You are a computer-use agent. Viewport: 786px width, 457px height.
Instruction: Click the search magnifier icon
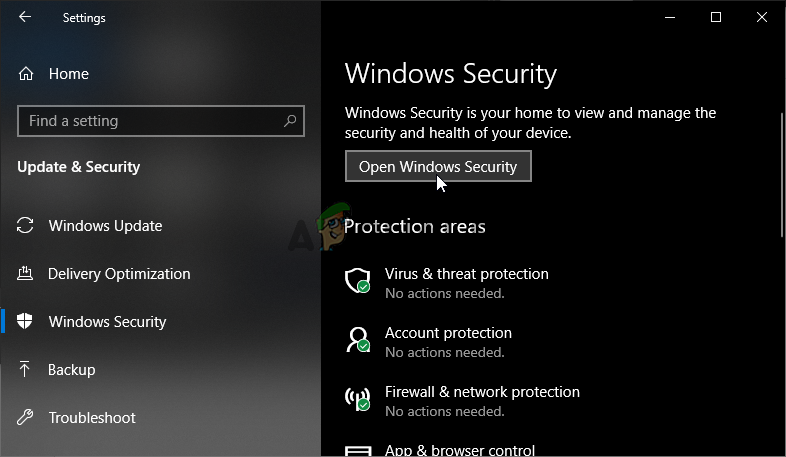click(290, 121)
